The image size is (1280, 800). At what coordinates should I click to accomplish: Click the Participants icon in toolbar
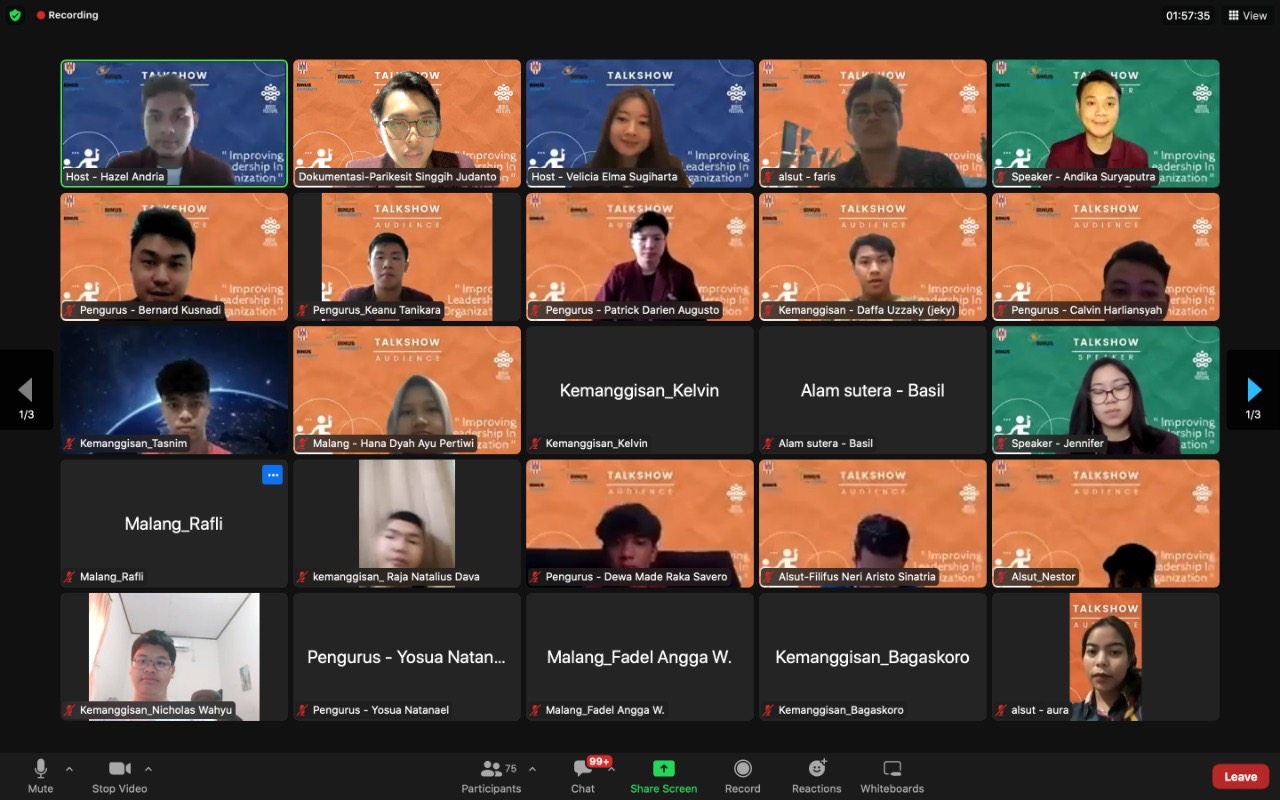pos(491,769)
